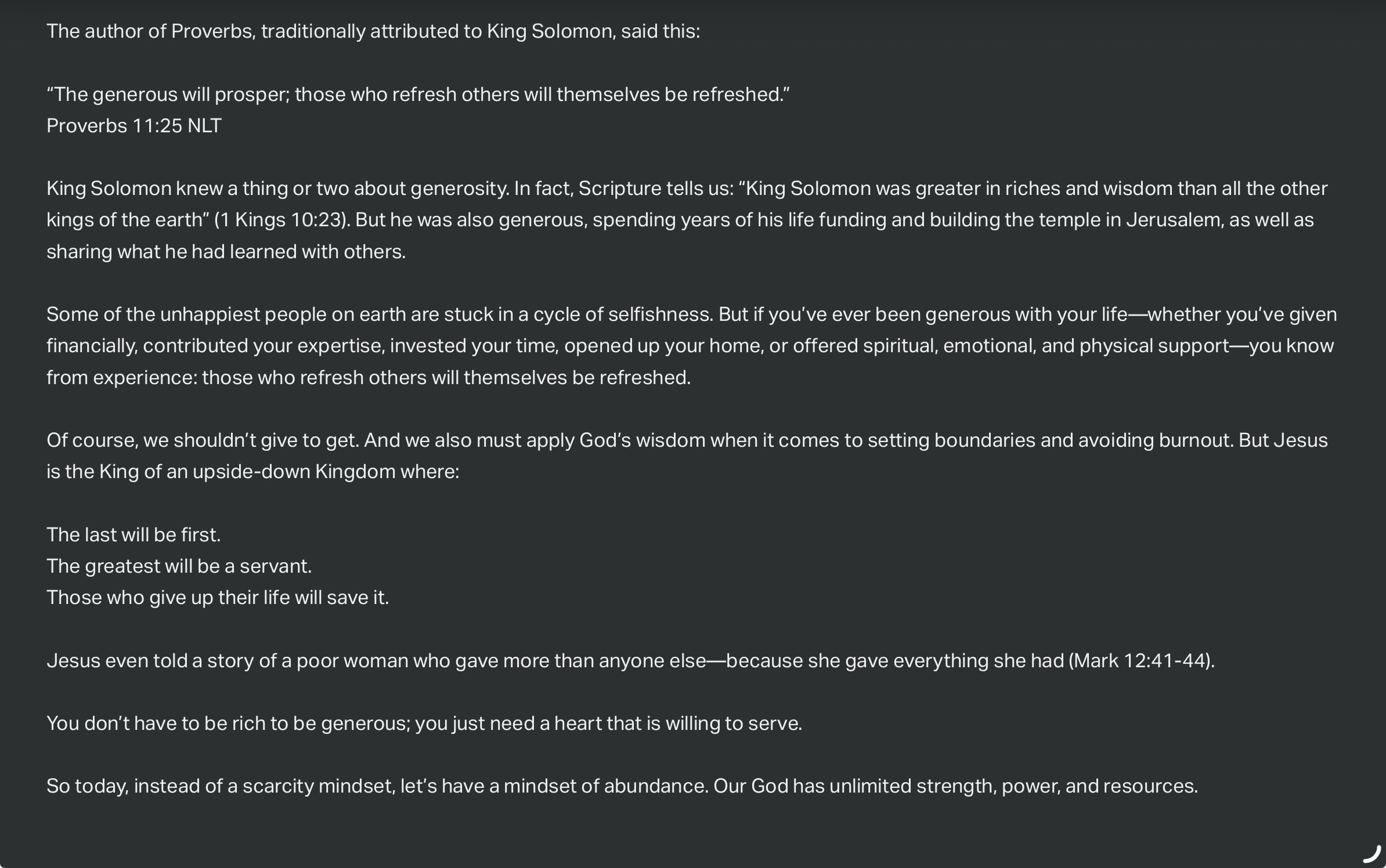Click 'Of course, we shouldn't give to get'
1386x868 pixels.
point(203,440)
